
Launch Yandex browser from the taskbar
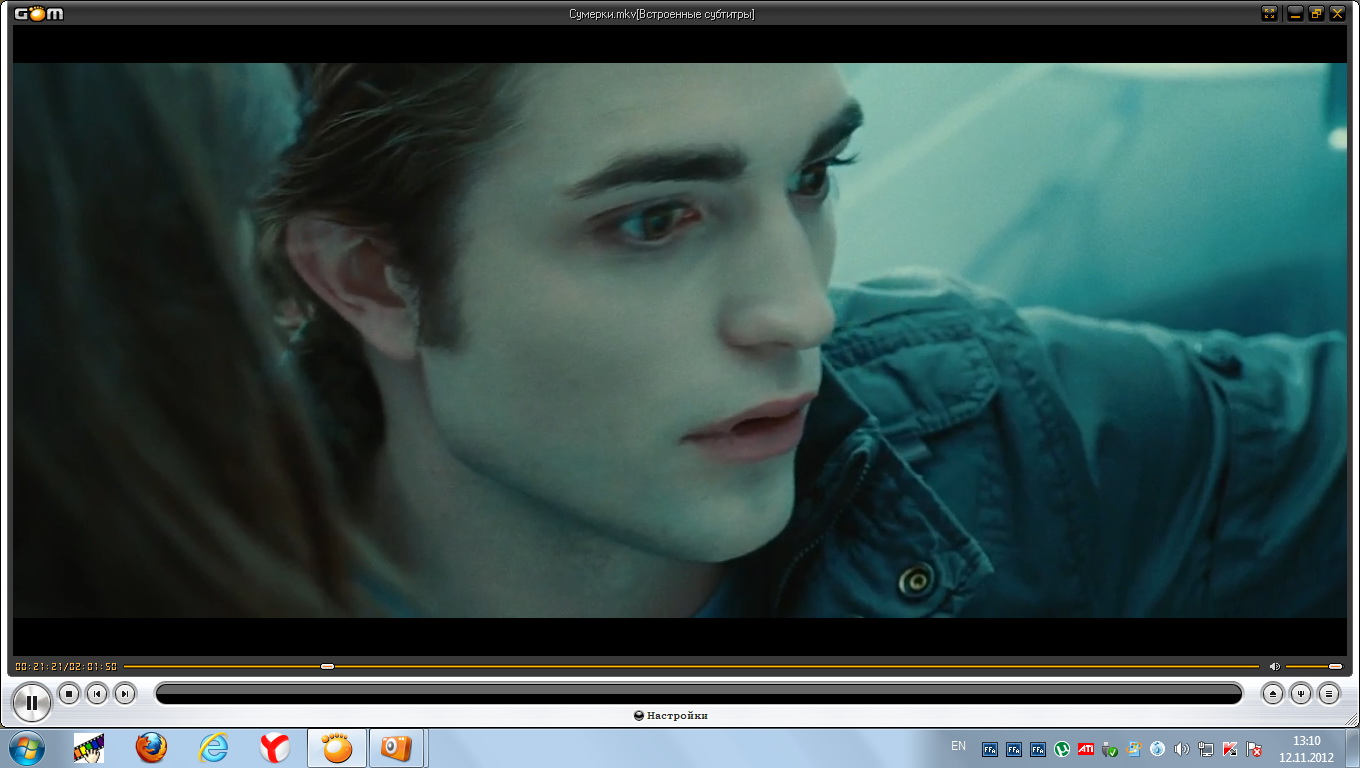(x=275, y=748)
